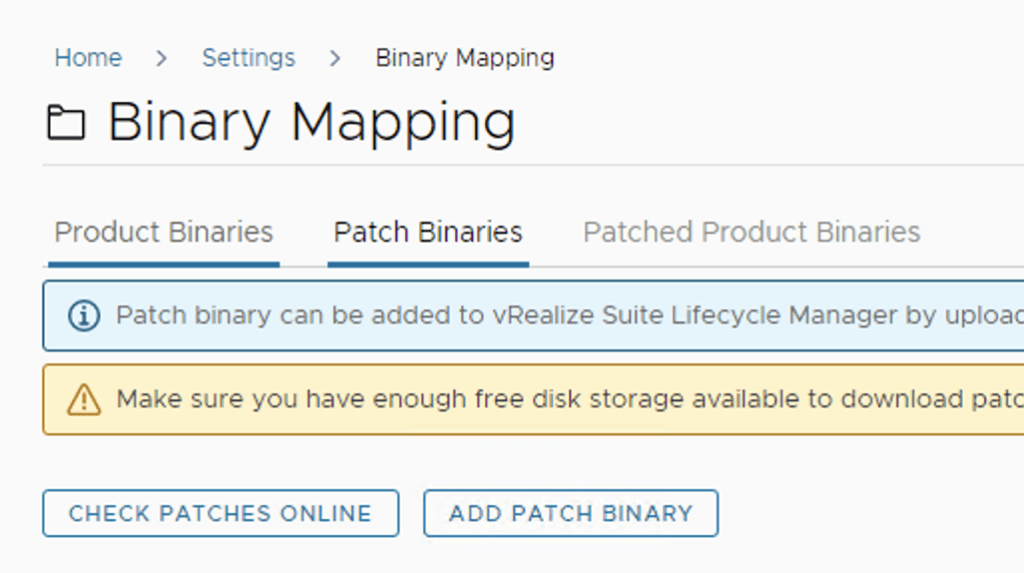Image resolution: width=1024 pixels, height=573 pixels.
Task: Switch to the Product Binaries tab
Action: pyautogui.click(x=163, y=232)
